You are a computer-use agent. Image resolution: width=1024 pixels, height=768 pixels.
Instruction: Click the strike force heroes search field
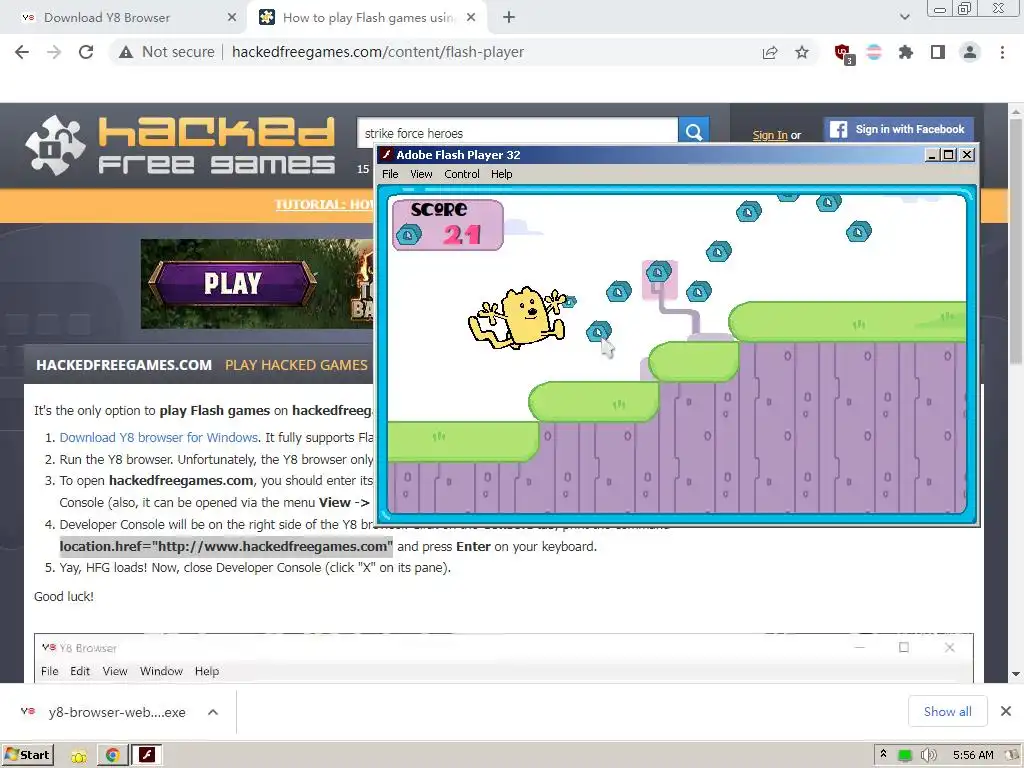517,133
